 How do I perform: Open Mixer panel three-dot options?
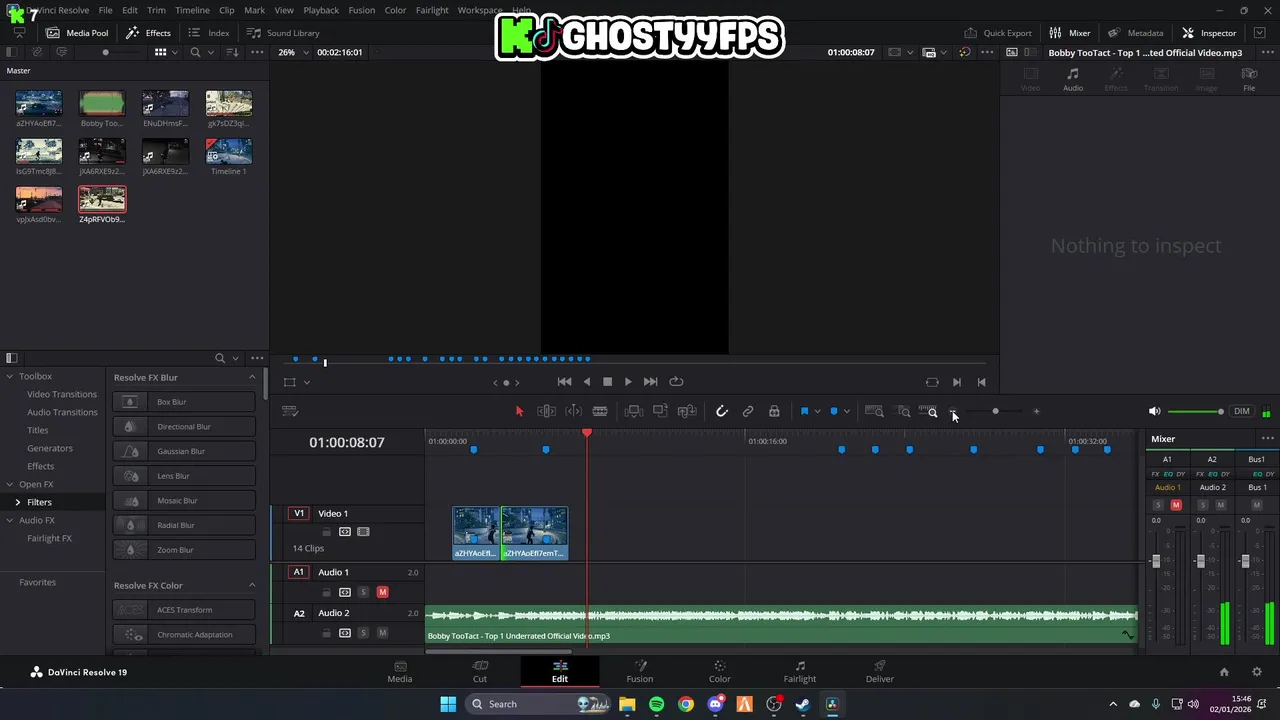[1268, 439]
